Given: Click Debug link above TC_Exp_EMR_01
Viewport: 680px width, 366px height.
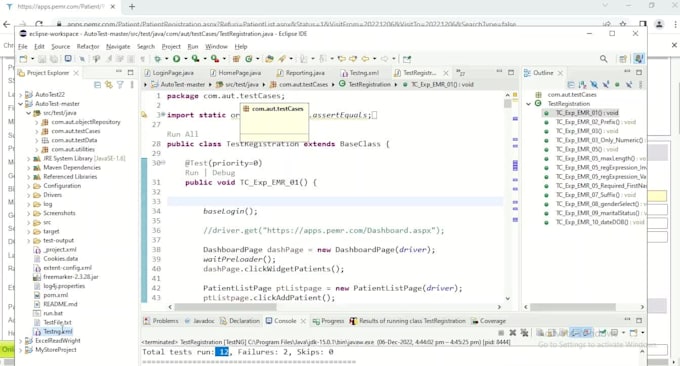Looking at the screenshot, I should point(223,173).
